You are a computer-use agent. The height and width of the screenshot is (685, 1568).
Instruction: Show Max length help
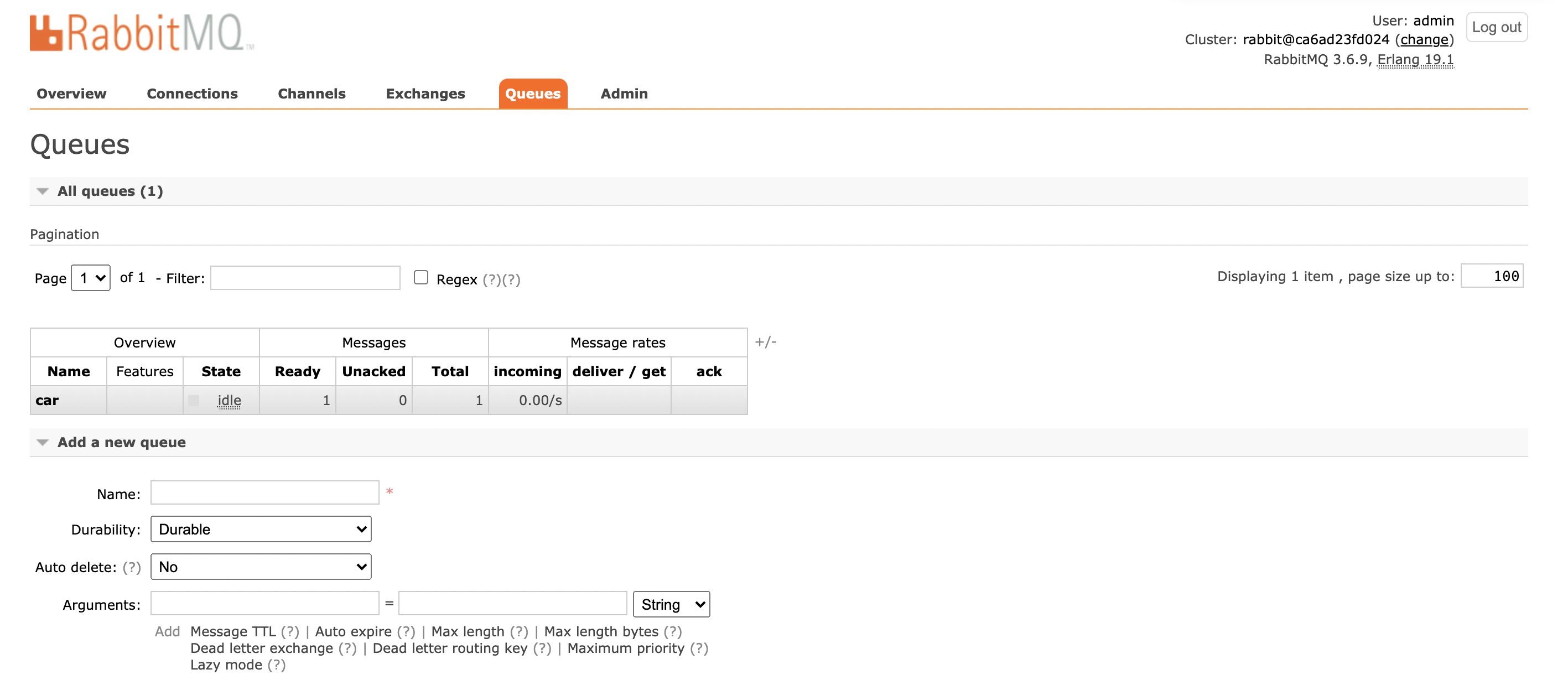point(518,632)
